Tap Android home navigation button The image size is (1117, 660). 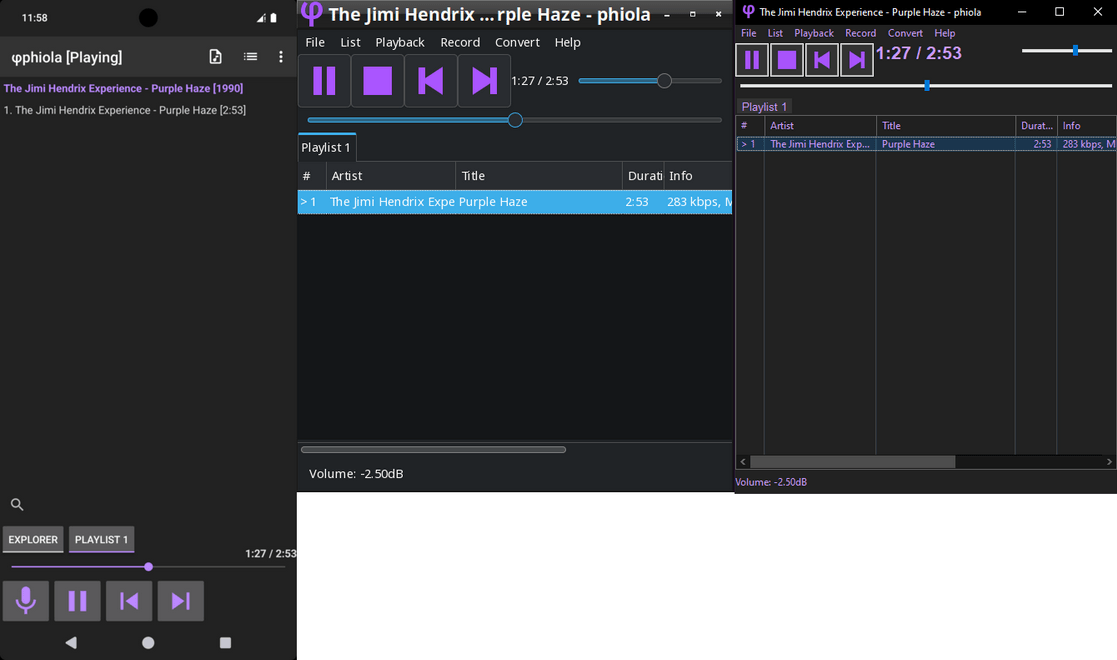click(x=148, y=643)
